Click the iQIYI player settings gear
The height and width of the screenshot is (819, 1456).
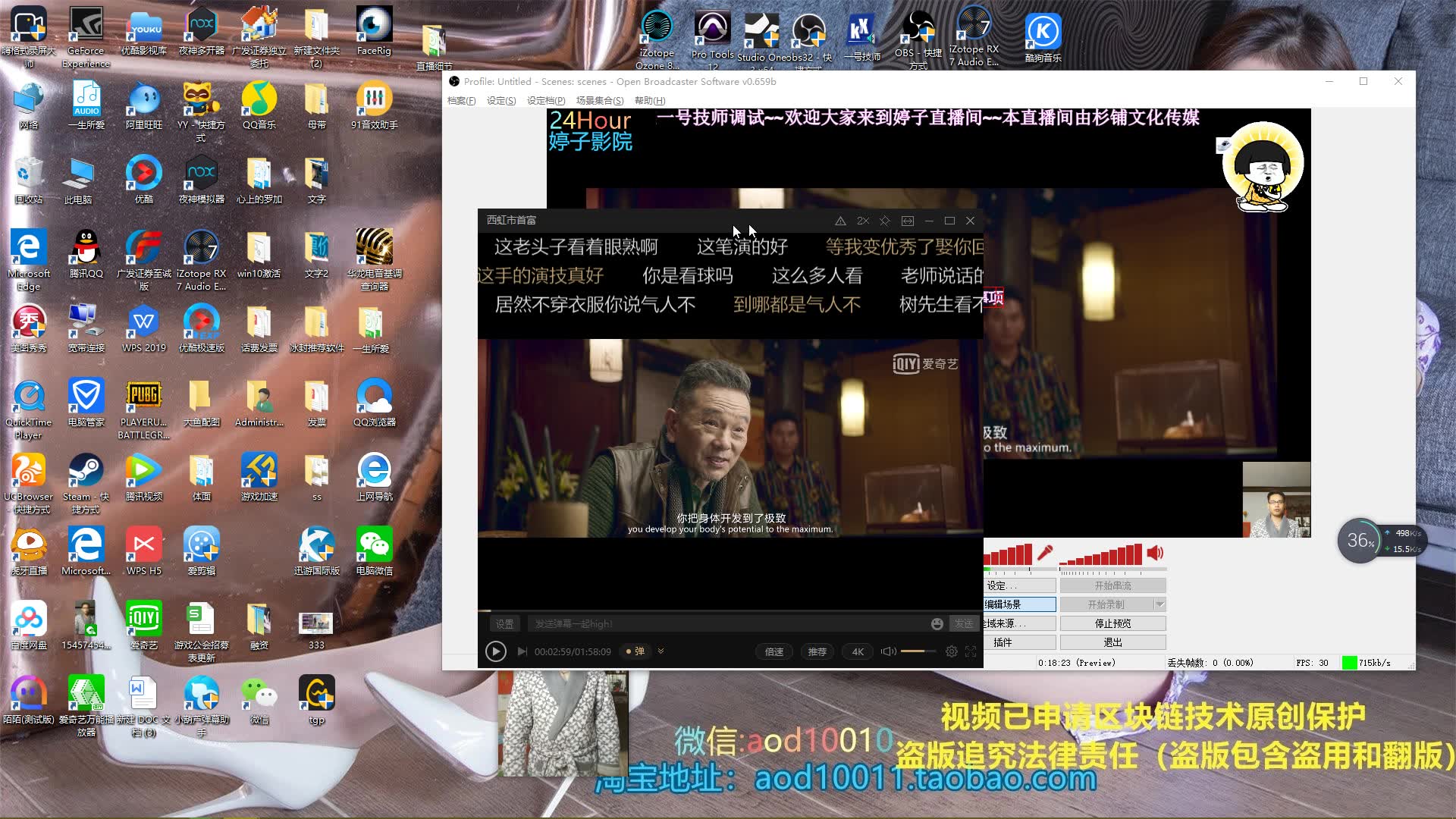(951, 651)
